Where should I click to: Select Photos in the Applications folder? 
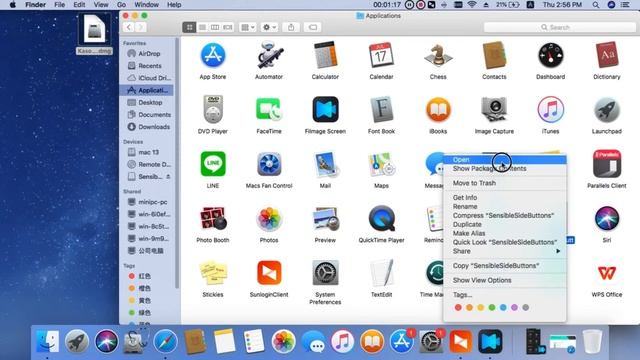click(x=269, y=218)
